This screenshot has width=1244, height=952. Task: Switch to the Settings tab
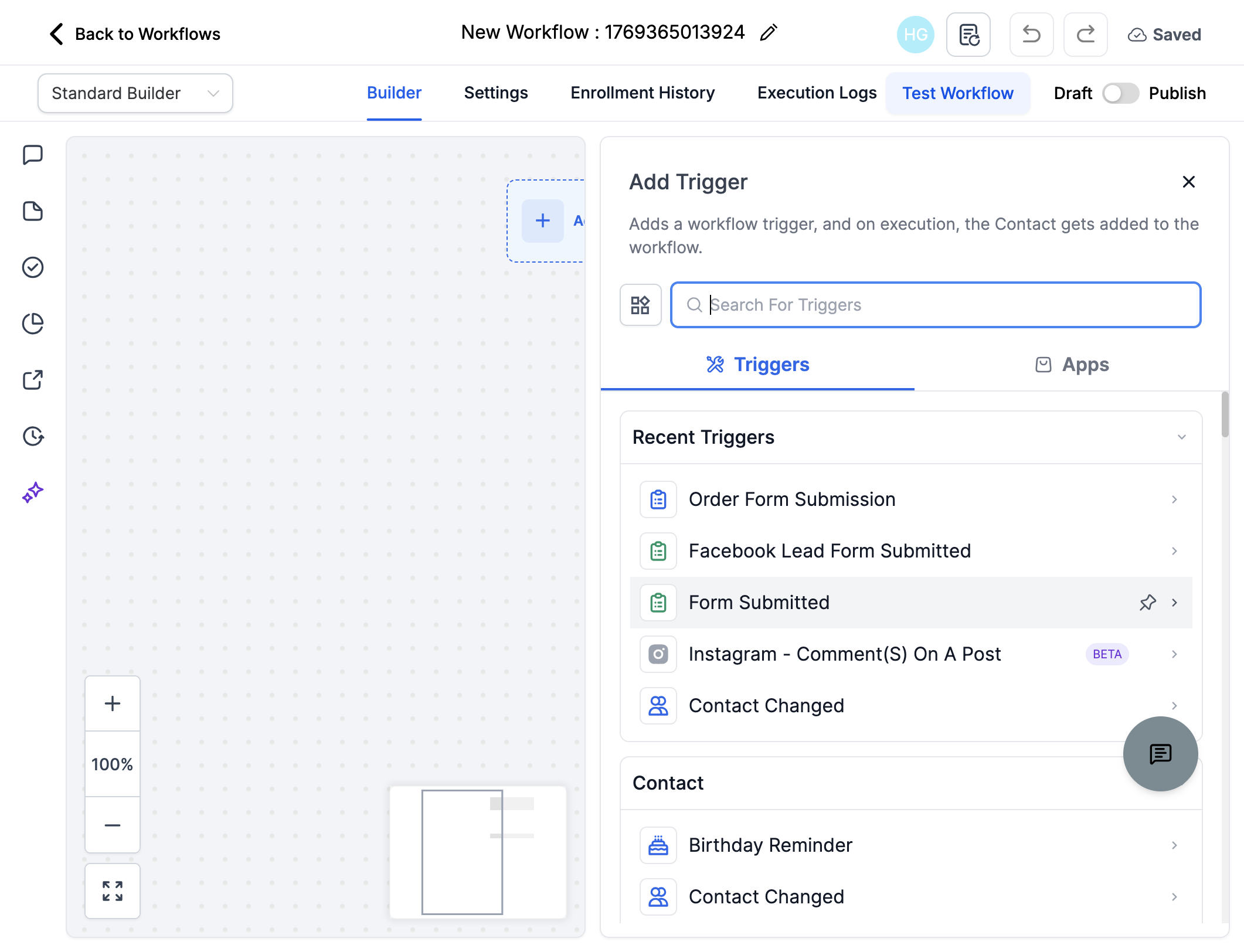pos(496,93)
